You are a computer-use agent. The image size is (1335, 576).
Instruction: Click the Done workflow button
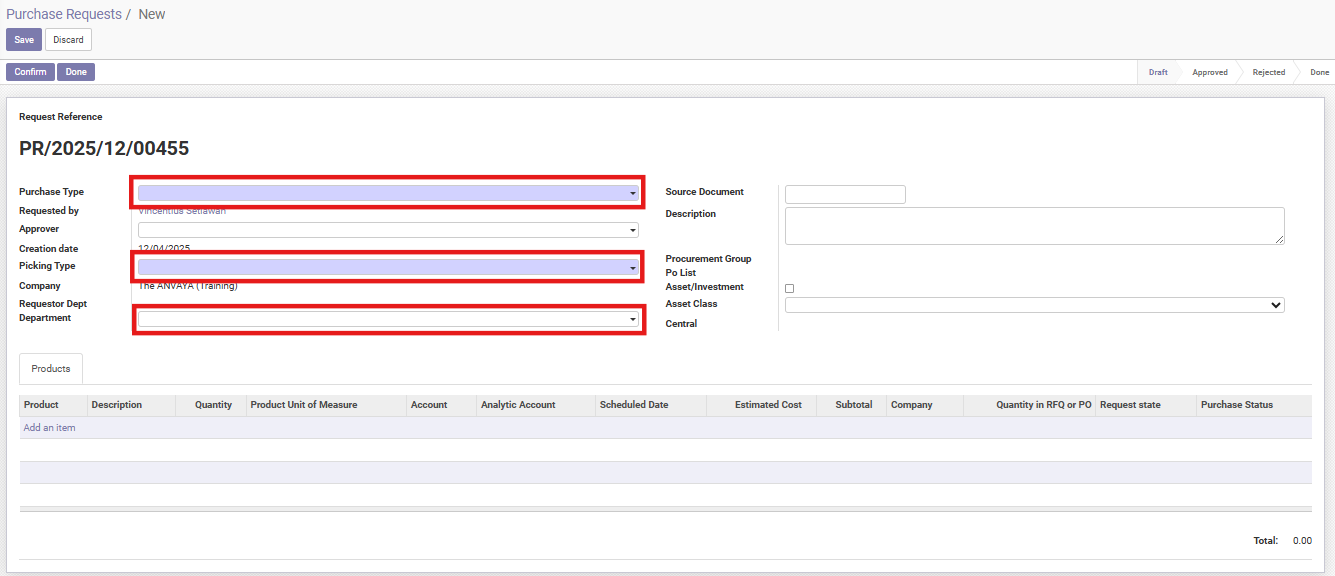click(76, 72)
